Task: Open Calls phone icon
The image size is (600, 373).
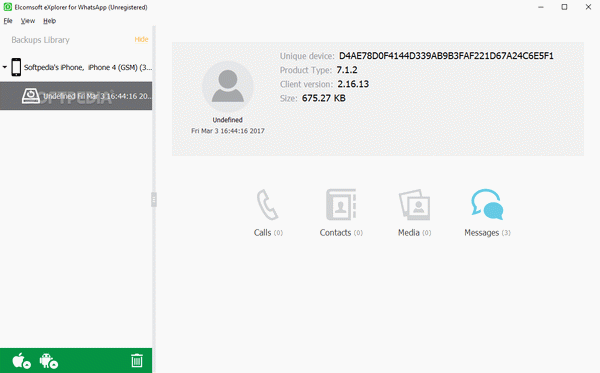Action: click(267, 204)
